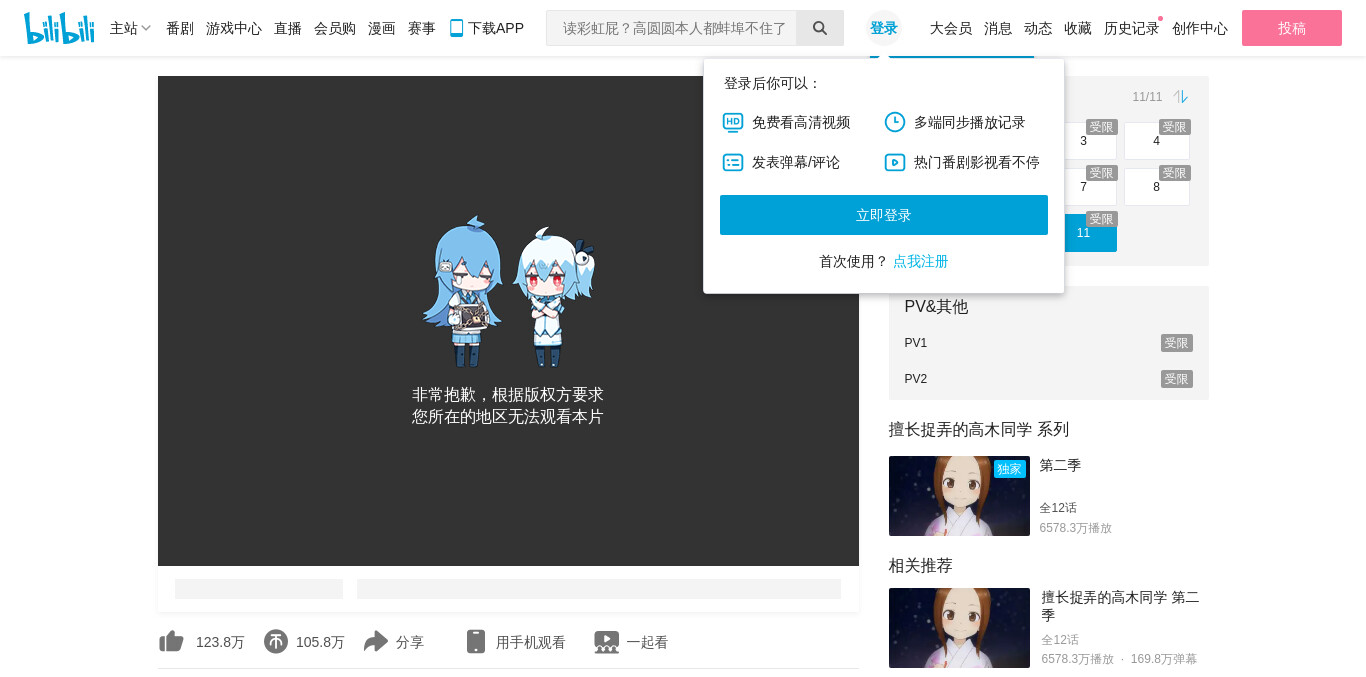
Task: Click the 11/11 episode counter
Action: tap(1147, 97)
